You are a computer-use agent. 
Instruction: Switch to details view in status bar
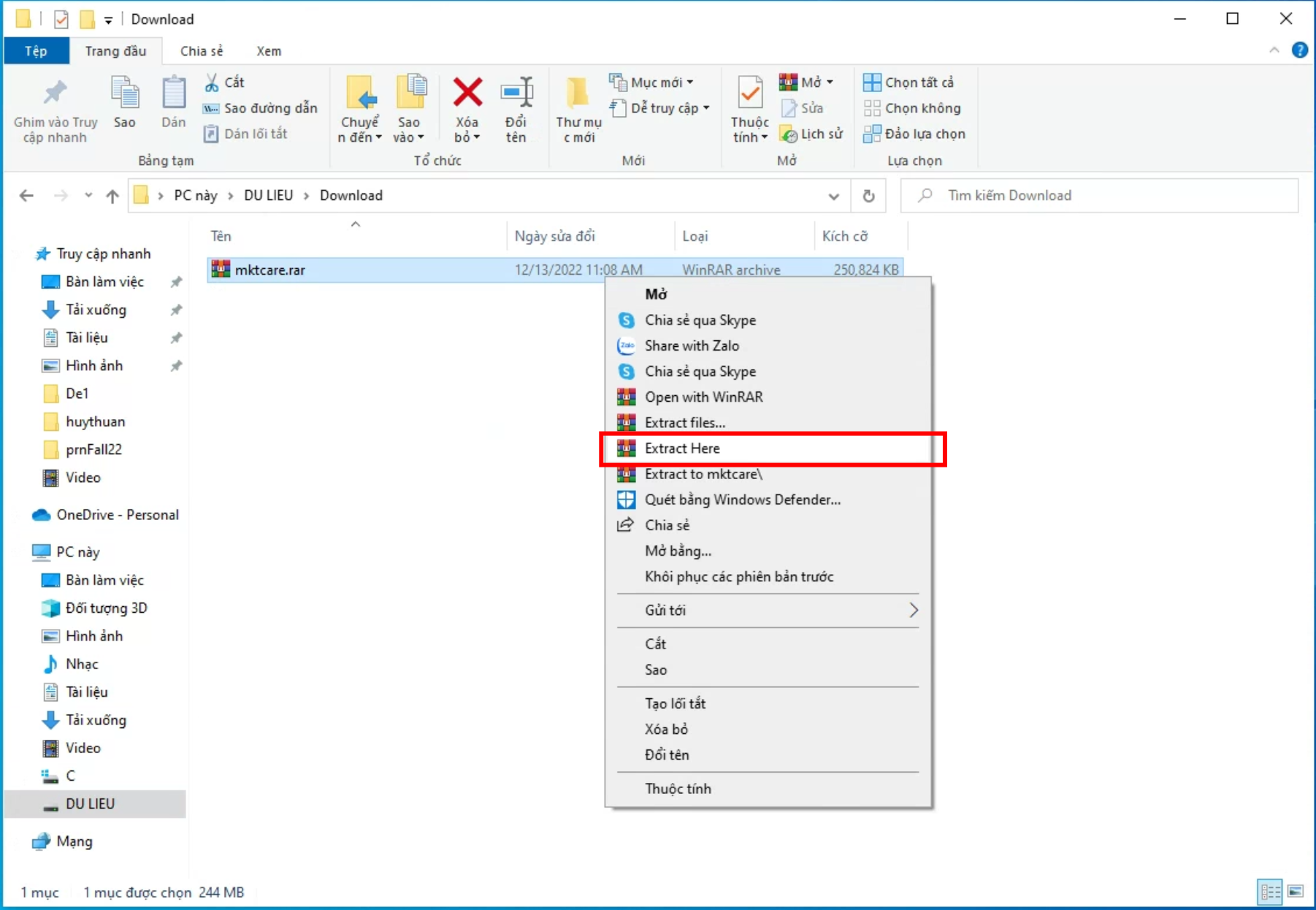pos(1270,892)
